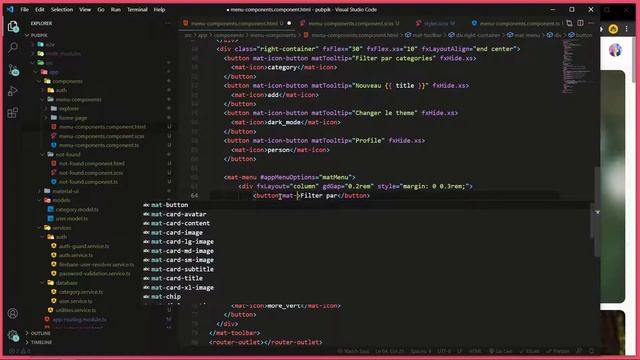Switch to styles.scss tab
The image size is (640, 360).
point(439,23)
